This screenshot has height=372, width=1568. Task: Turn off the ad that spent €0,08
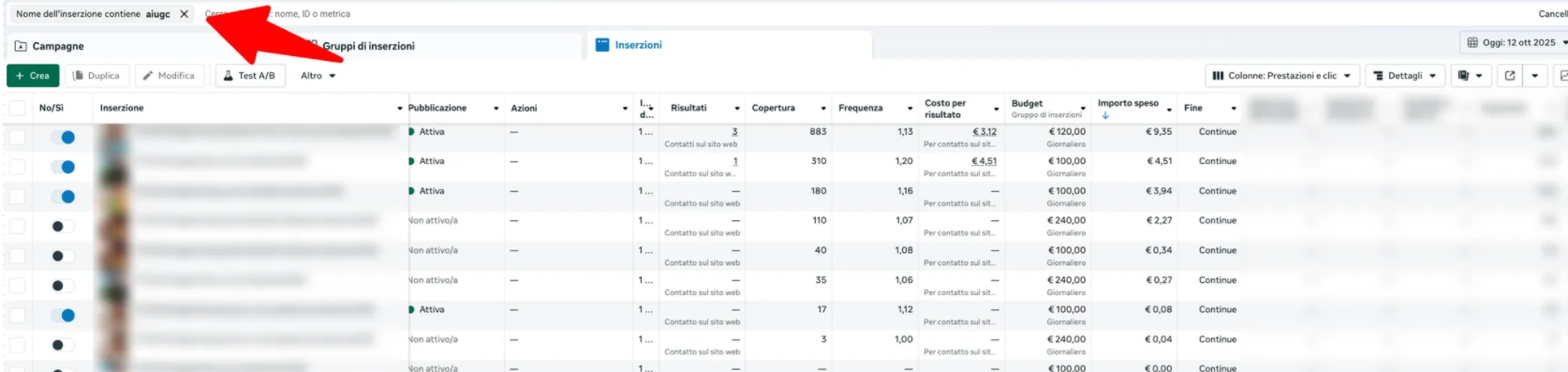pyautogui.click(x=63, y=315)
